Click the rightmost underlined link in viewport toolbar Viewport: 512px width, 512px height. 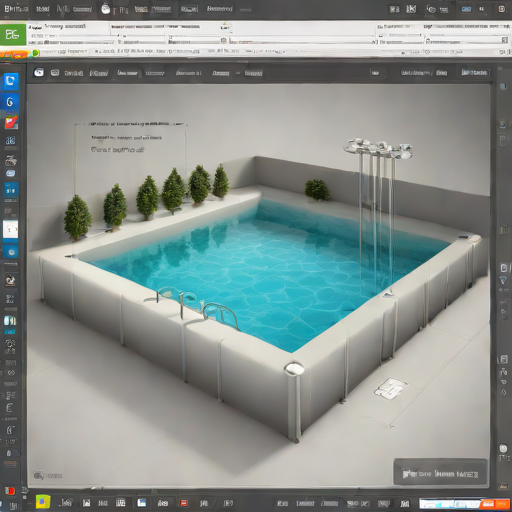click(474, 72)
